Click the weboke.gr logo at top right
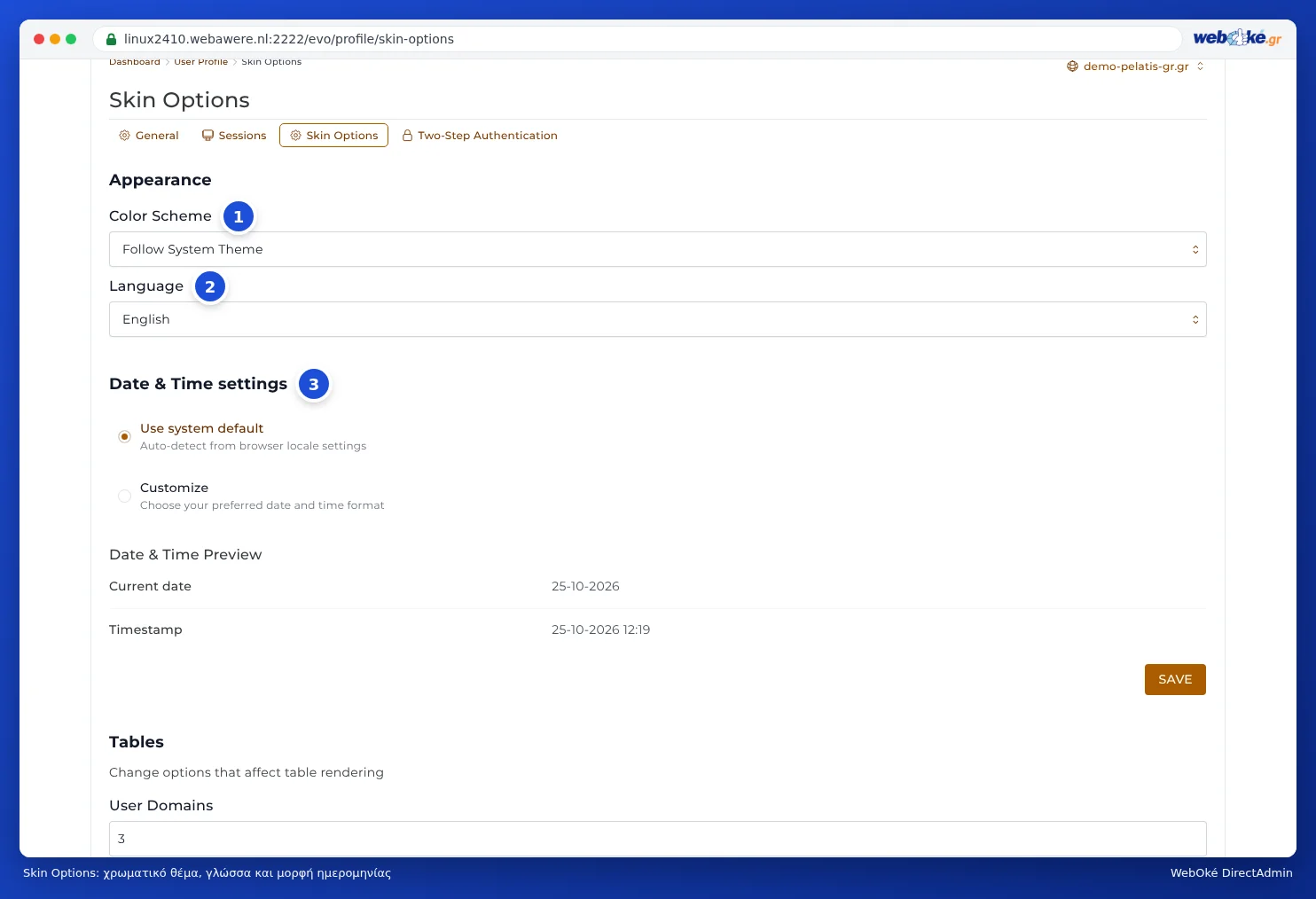 tap(1237, 37)
